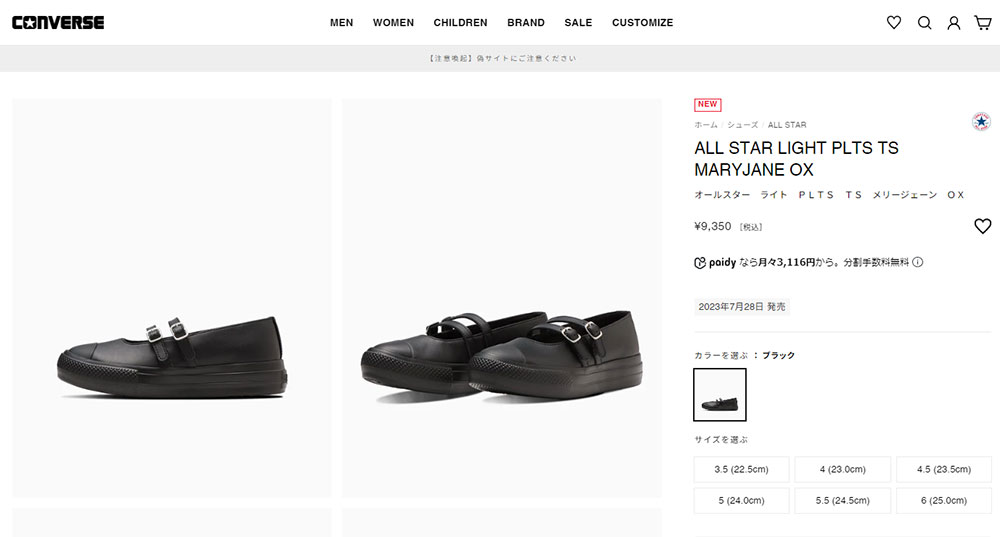Screen dimensions: 1000x537
Task: Open the account user icon
Action: coord(953,23)
